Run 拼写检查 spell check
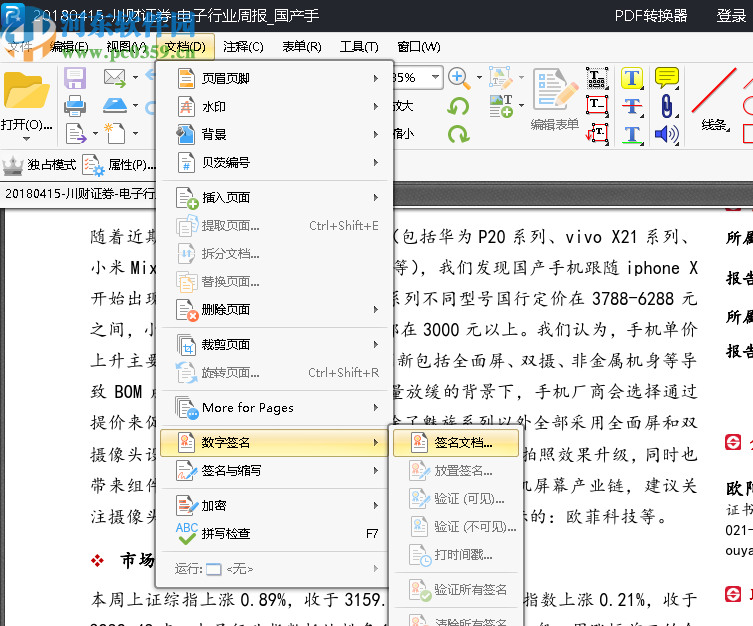 click(274, 533)
